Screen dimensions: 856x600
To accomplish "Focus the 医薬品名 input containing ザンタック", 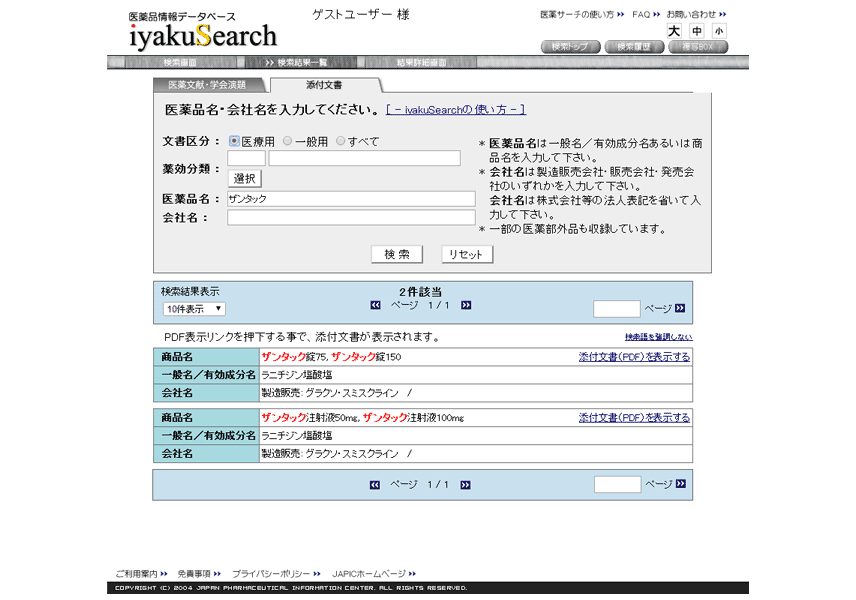I will [351, 199].
